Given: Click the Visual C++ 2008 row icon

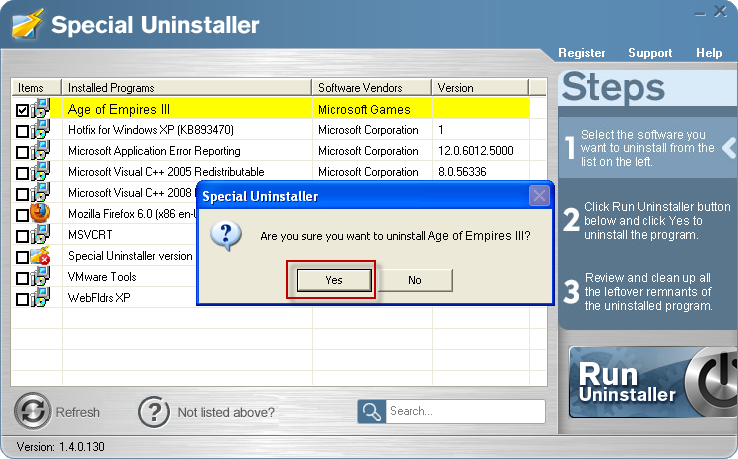Looking at the screenshot, I should coord(40,193).
